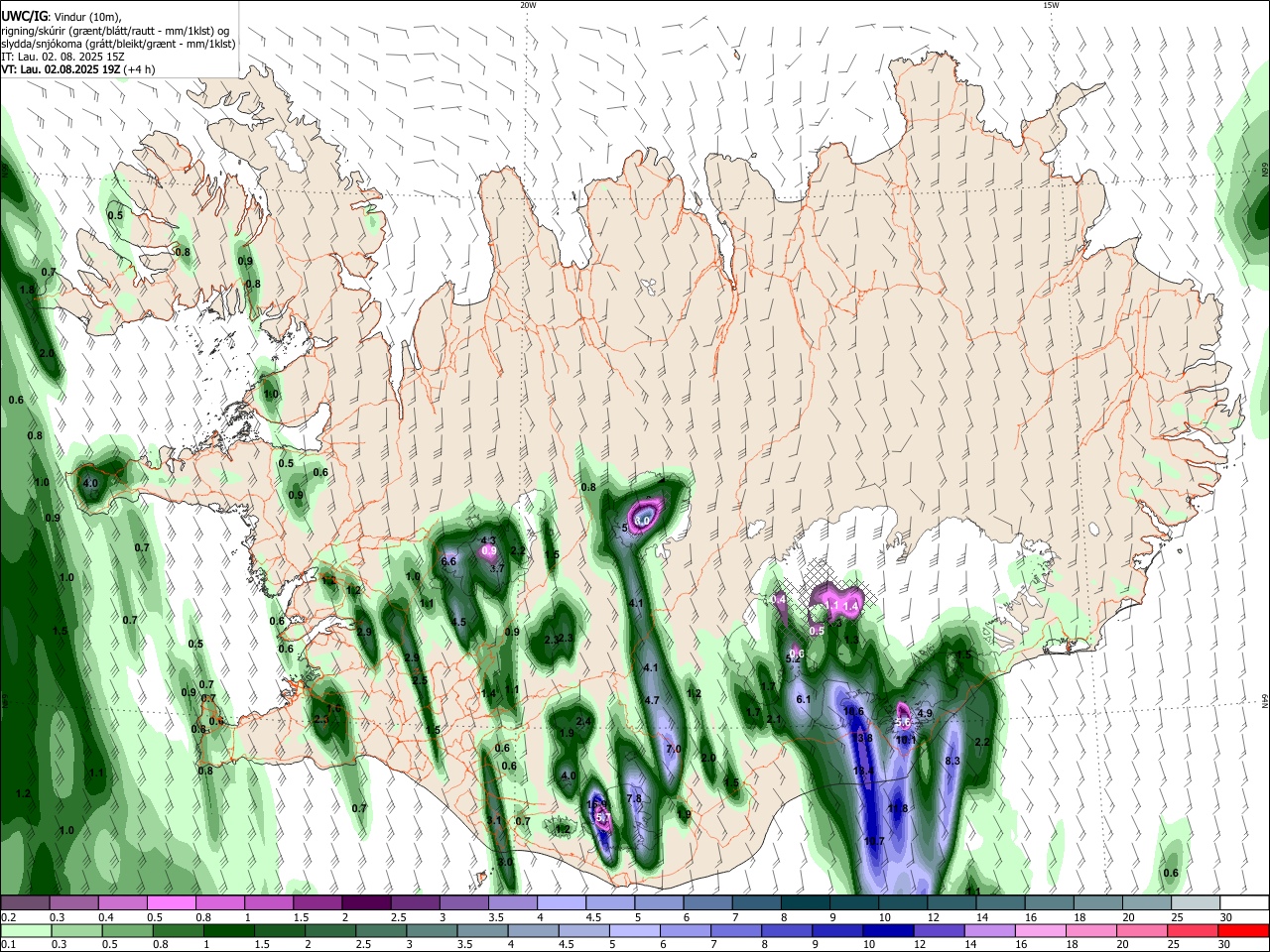
Task: Click the 18.7 precipitation value near the south coast
Action: [x=874, y=841]
